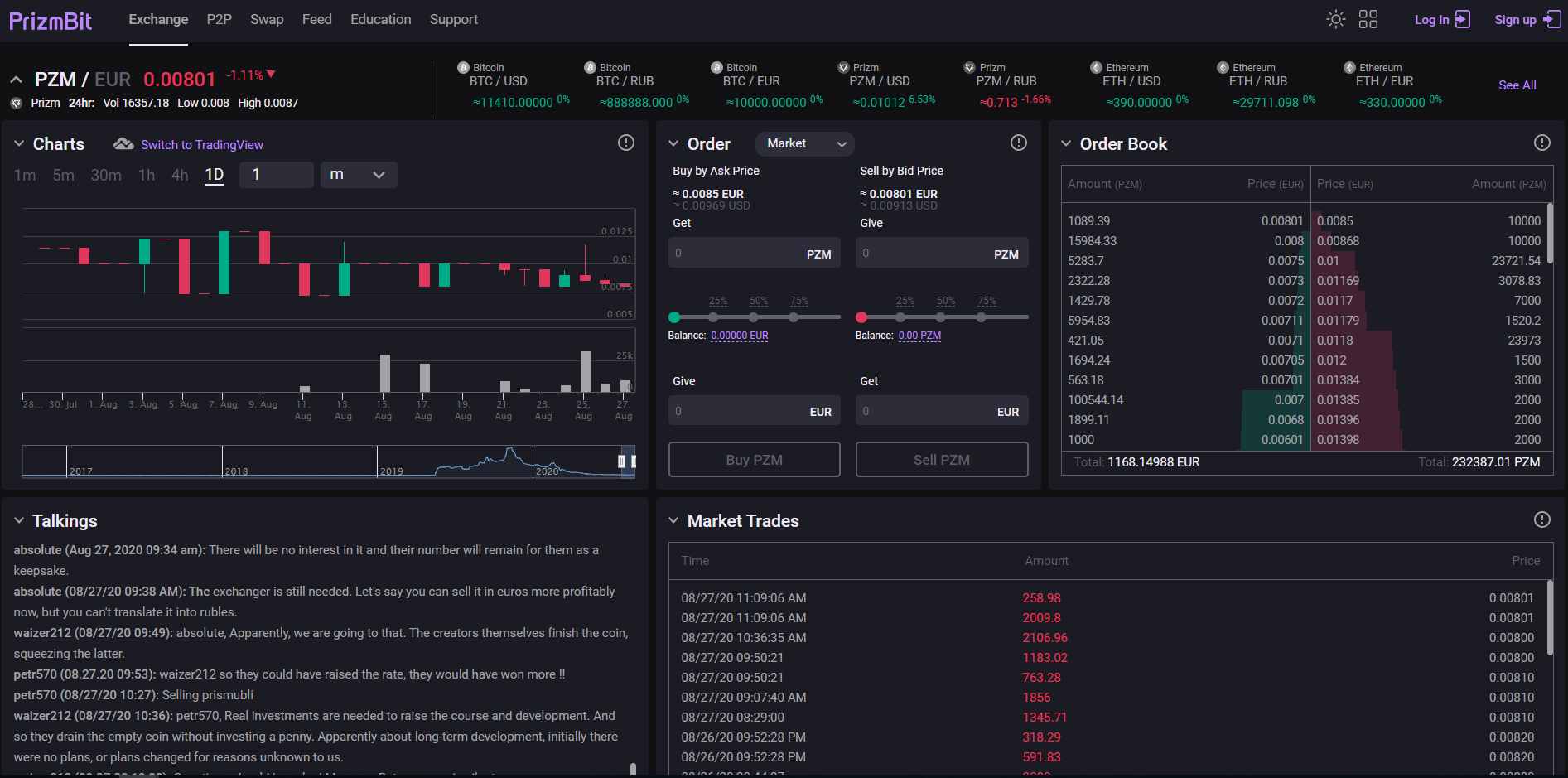Open the Market order type dropdown

click(x=805, y=143)
